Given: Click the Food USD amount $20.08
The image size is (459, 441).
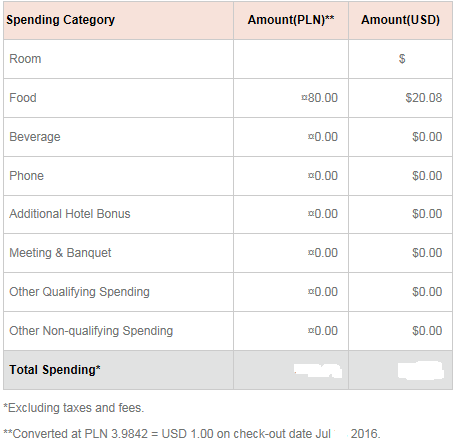Looking at the screenshot, I should 424,98.
